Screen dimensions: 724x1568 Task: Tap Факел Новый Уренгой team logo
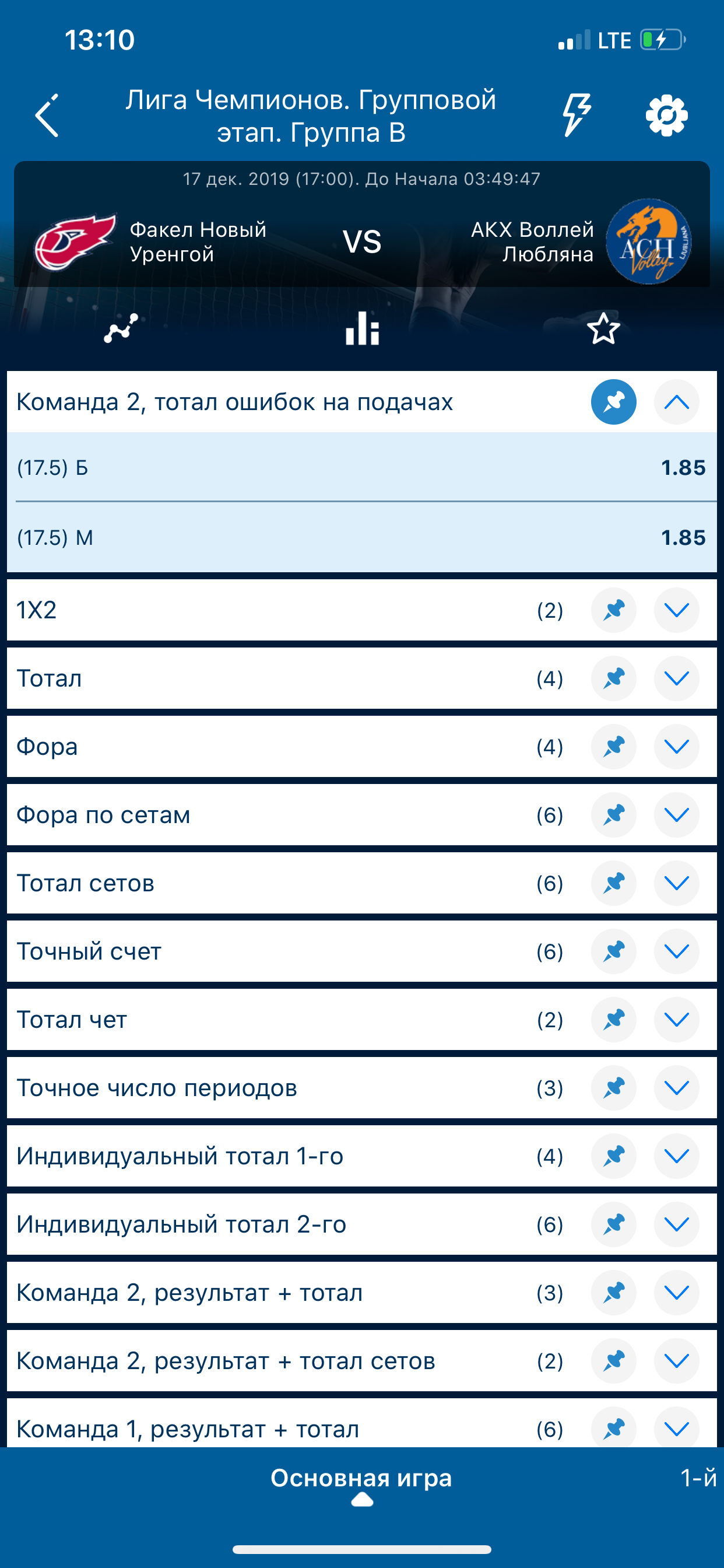(75, 242)
